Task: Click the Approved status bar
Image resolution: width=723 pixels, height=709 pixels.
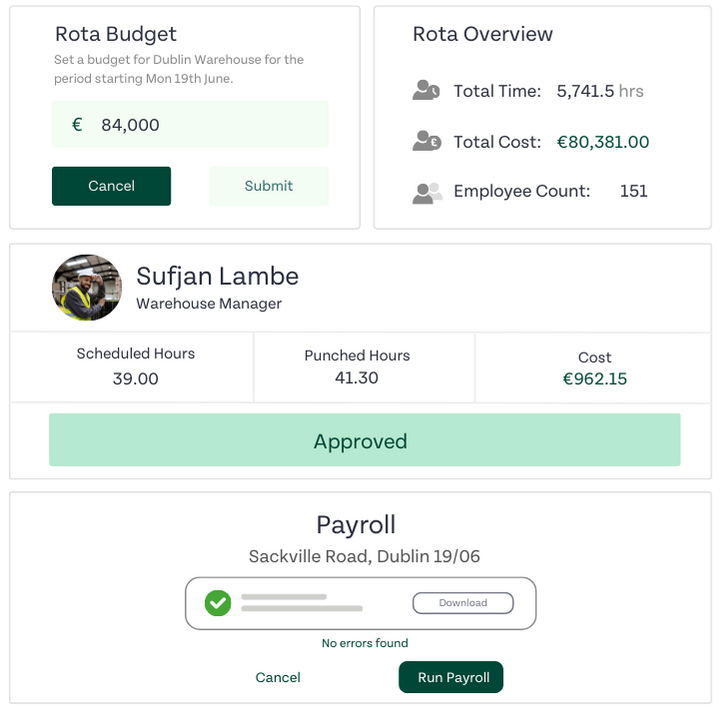Action: click(364, 441)
